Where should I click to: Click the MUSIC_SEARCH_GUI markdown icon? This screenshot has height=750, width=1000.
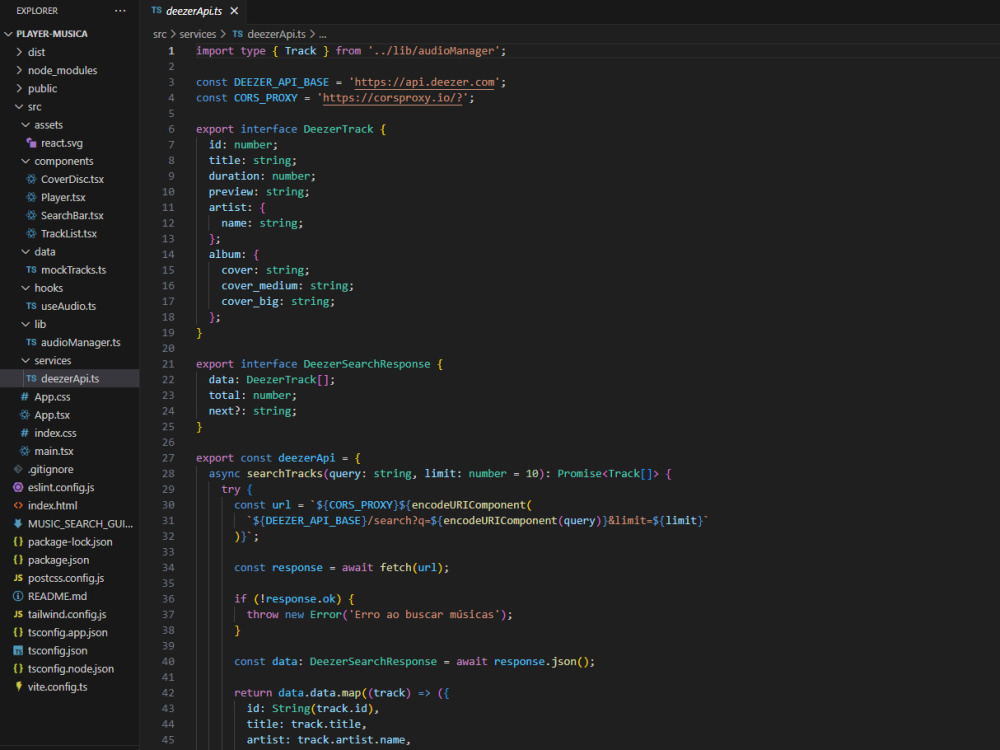coord(18,524)
